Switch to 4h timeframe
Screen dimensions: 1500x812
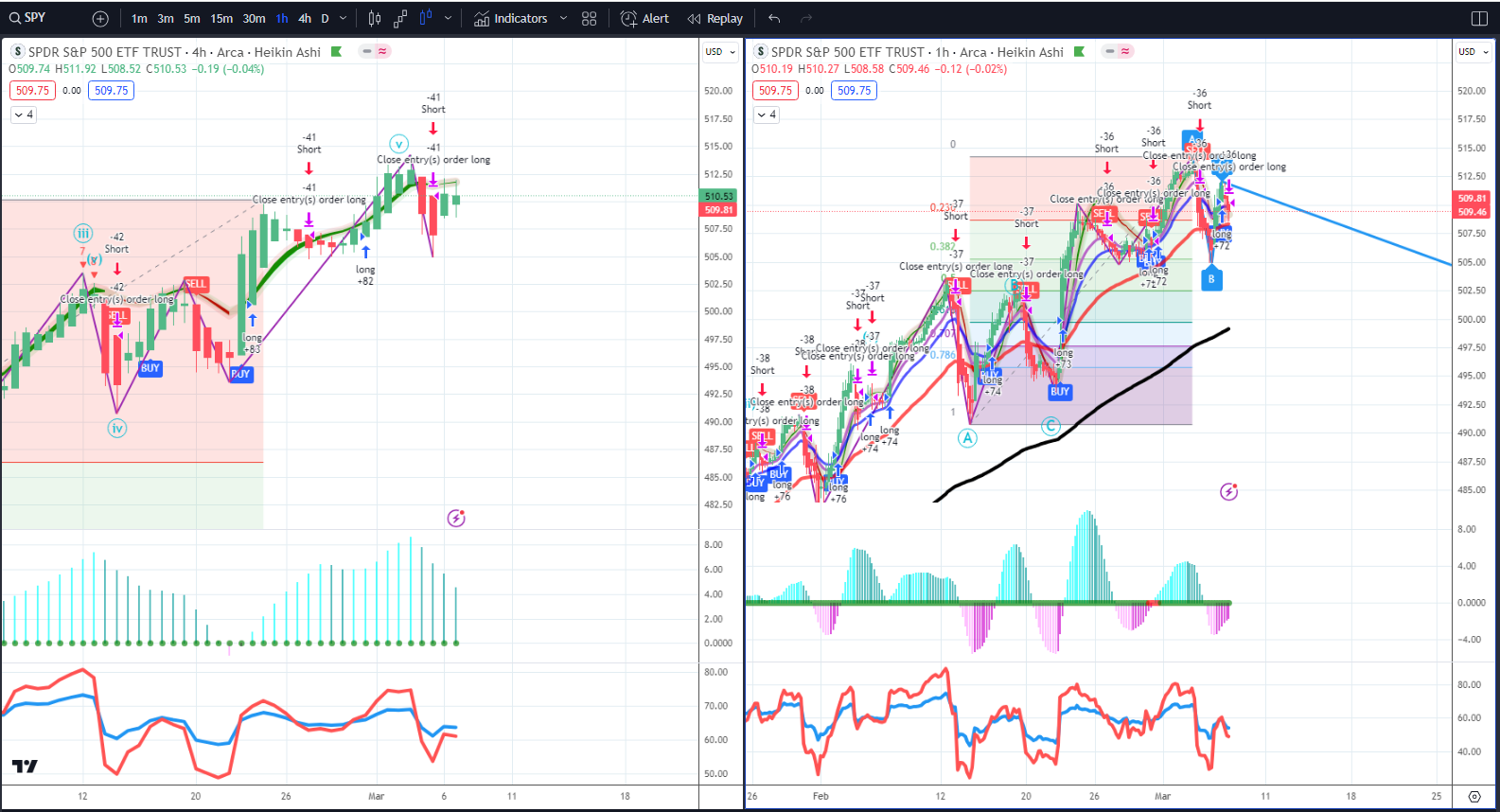(x=305, y=19)
